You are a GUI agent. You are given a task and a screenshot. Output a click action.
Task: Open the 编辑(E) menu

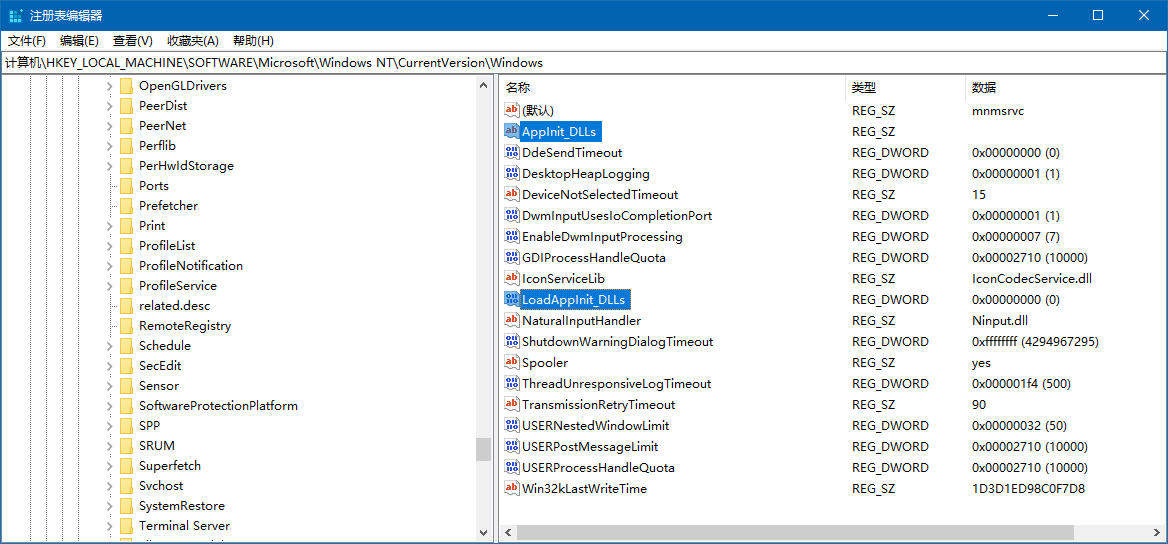[x=79, y=41]
